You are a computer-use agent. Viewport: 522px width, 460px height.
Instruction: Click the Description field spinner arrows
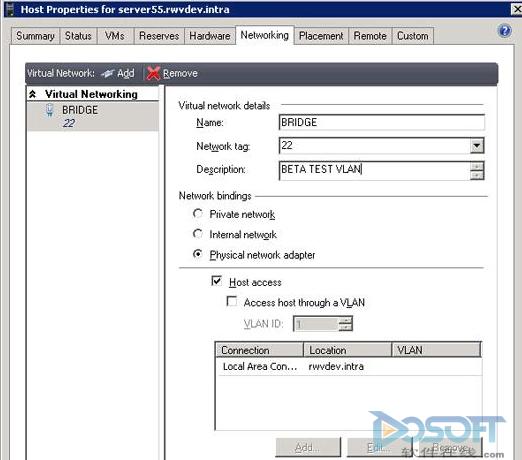[x=477, y=171]
